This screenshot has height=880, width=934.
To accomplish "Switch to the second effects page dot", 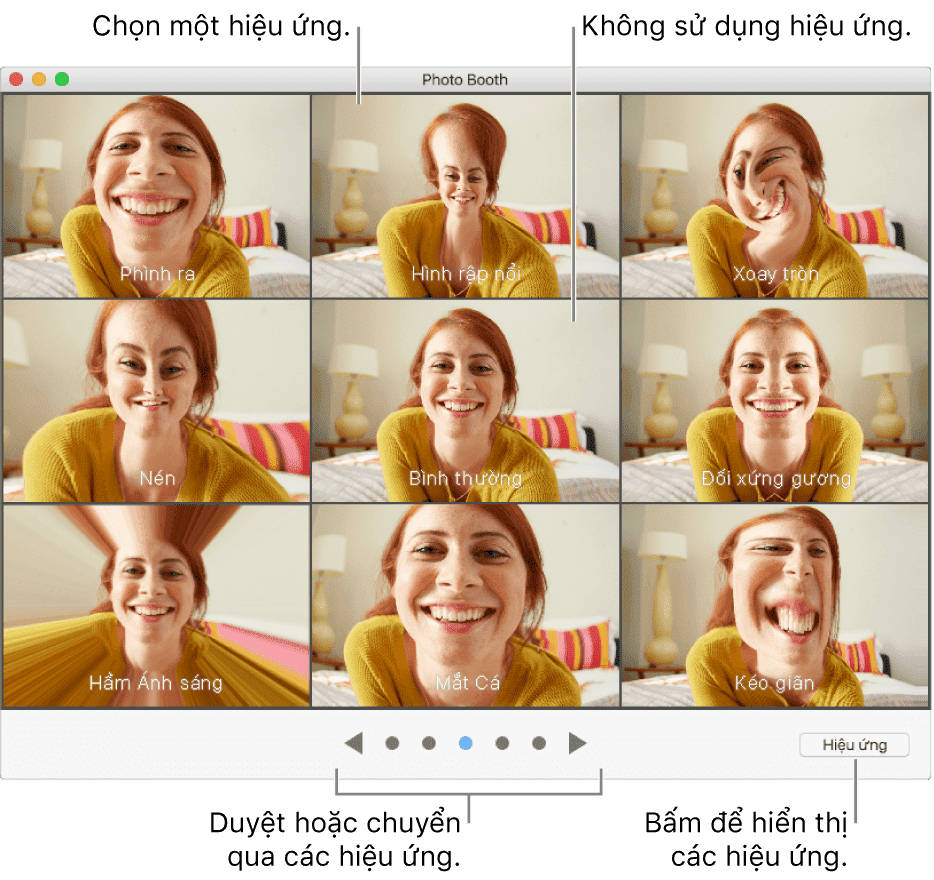I will click(429, 743).
